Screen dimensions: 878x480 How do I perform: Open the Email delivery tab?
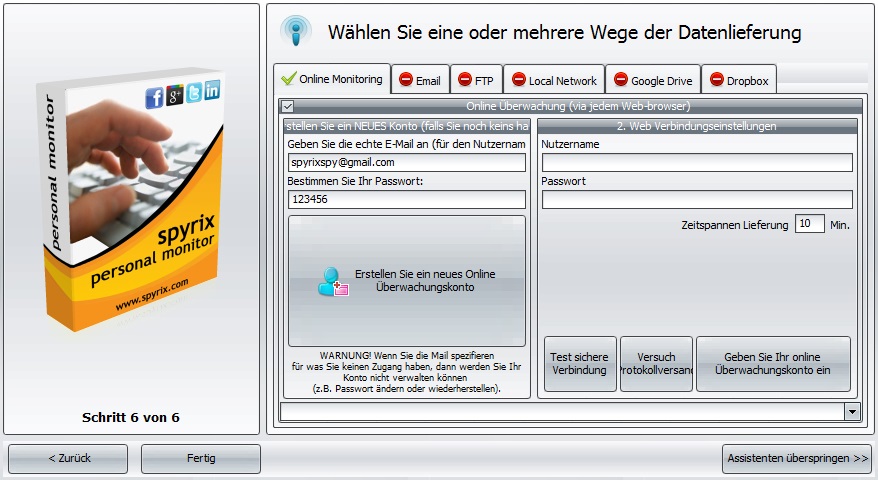pos(421,80)
